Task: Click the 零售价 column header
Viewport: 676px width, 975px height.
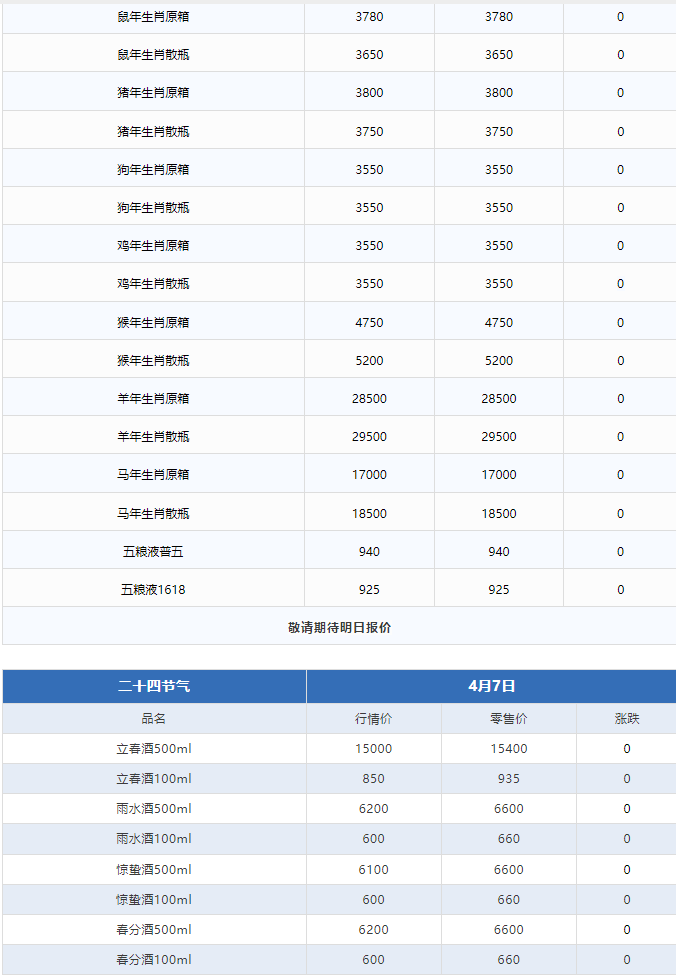Action: click(509, 719)
